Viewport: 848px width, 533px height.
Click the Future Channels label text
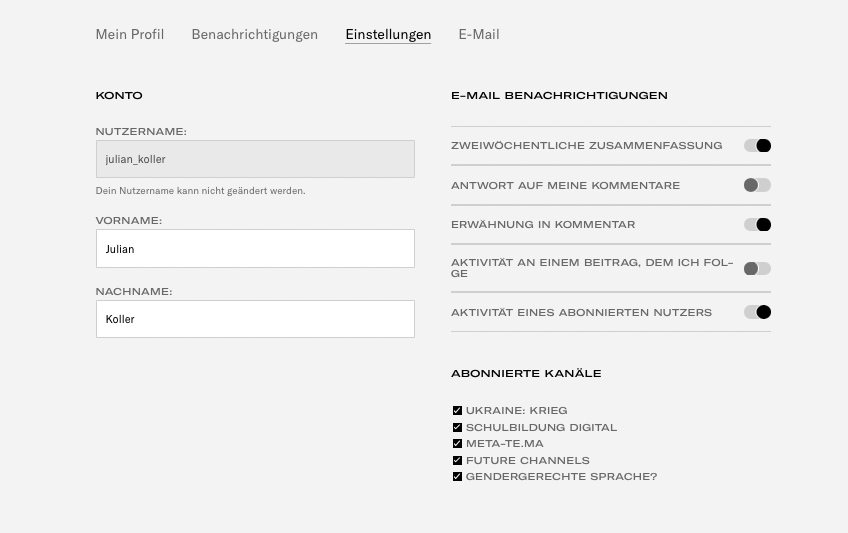pyautogui.click(x=527, y=461)
